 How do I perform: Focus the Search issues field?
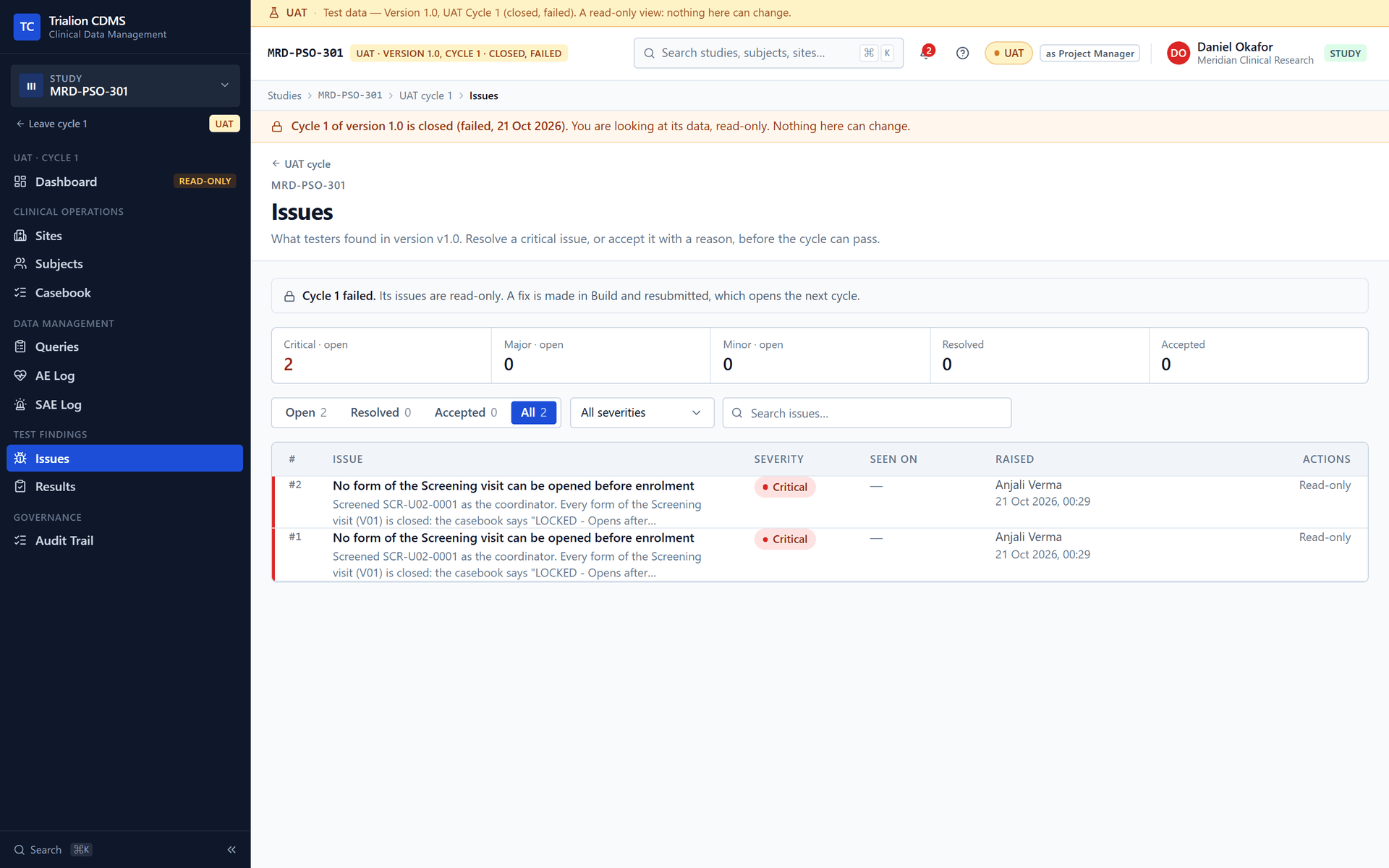point(867,412)
